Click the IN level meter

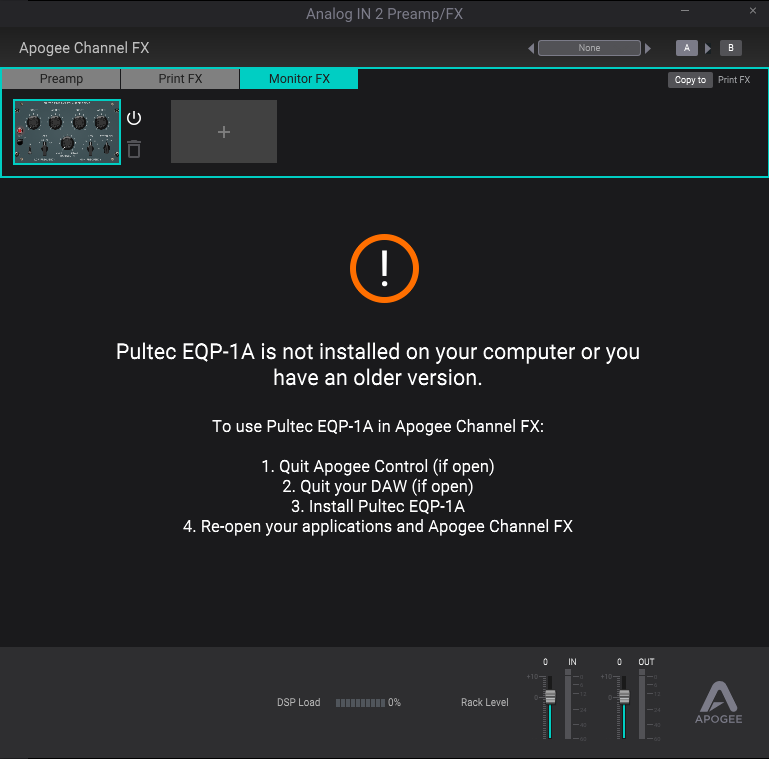(x=568, y=705)
